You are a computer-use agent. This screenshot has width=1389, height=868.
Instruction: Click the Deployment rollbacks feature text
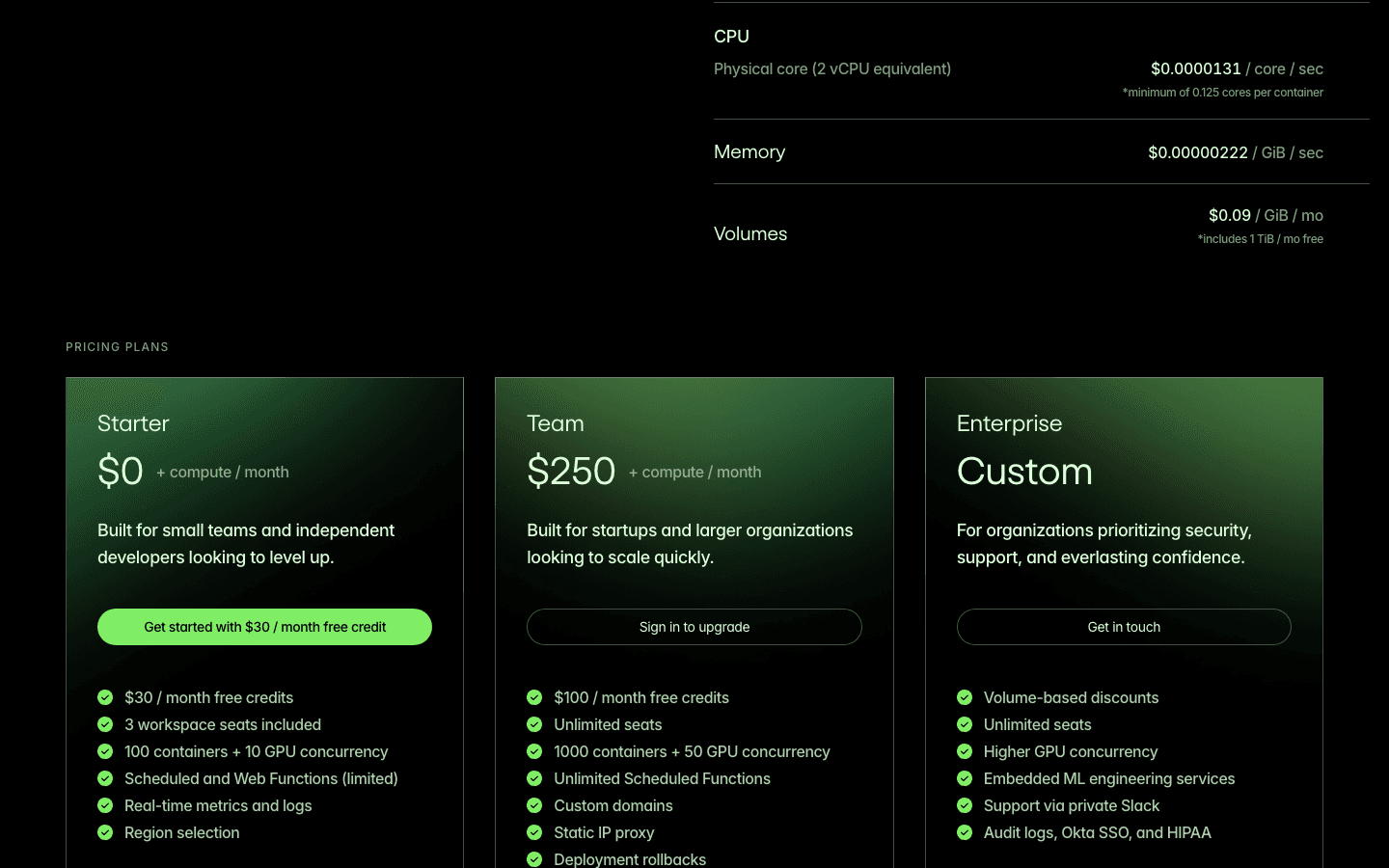(x=630, y=859)
